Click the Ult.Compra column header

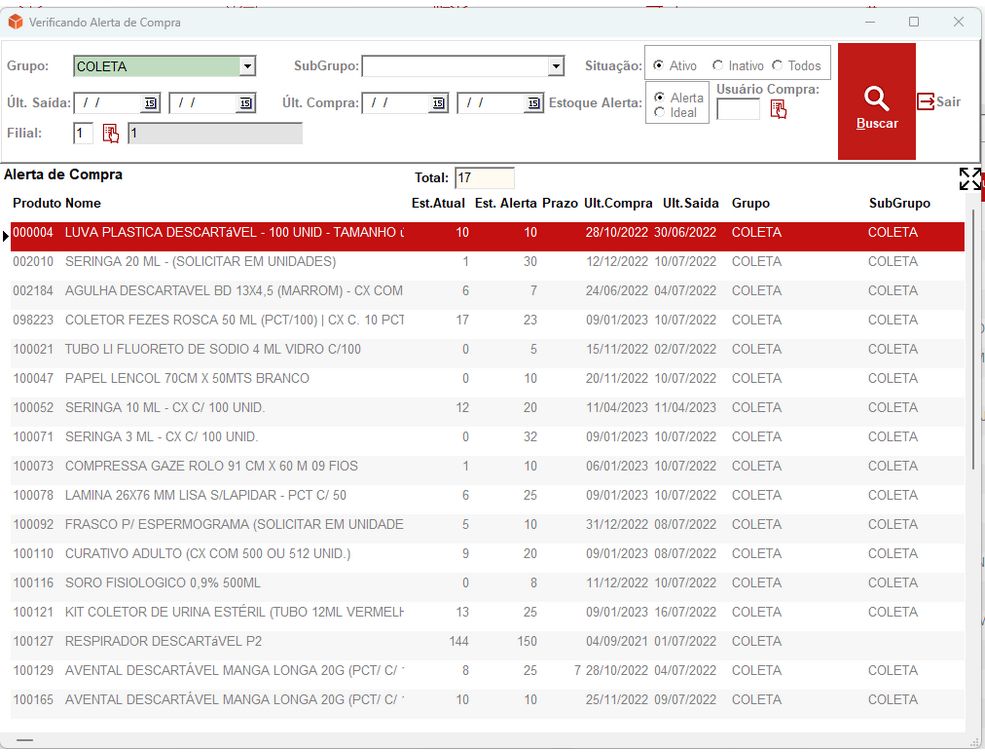click(618, 203)
